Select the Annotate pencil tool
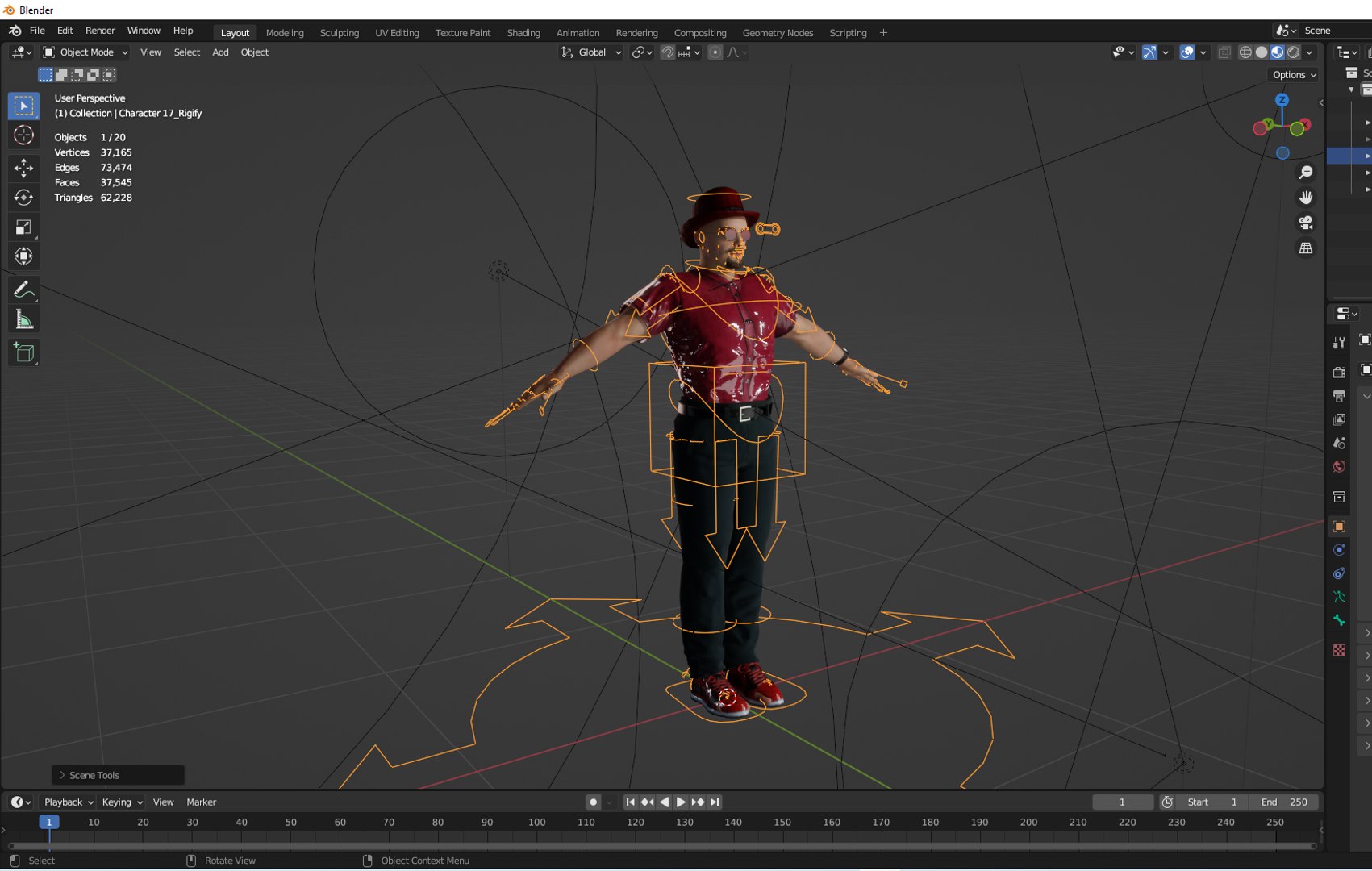The image size is (1372, 871). tap(23, 290)
